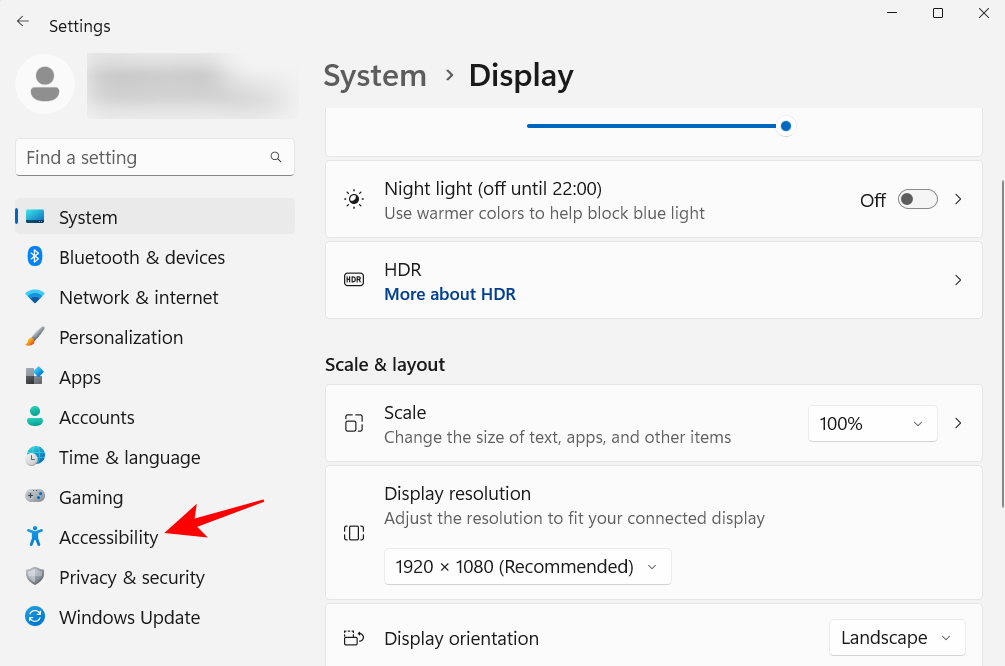
Task: Select the System sidebar icon
Action: coord(35,217)
